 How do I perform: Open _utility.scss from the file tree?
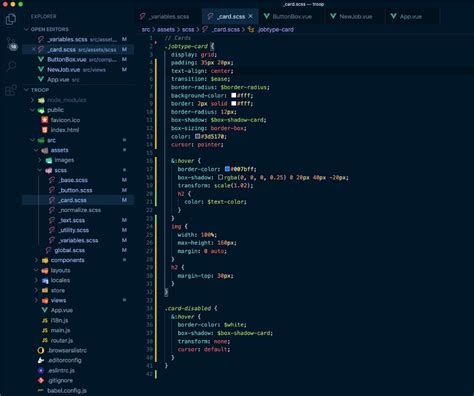(78, 230)
